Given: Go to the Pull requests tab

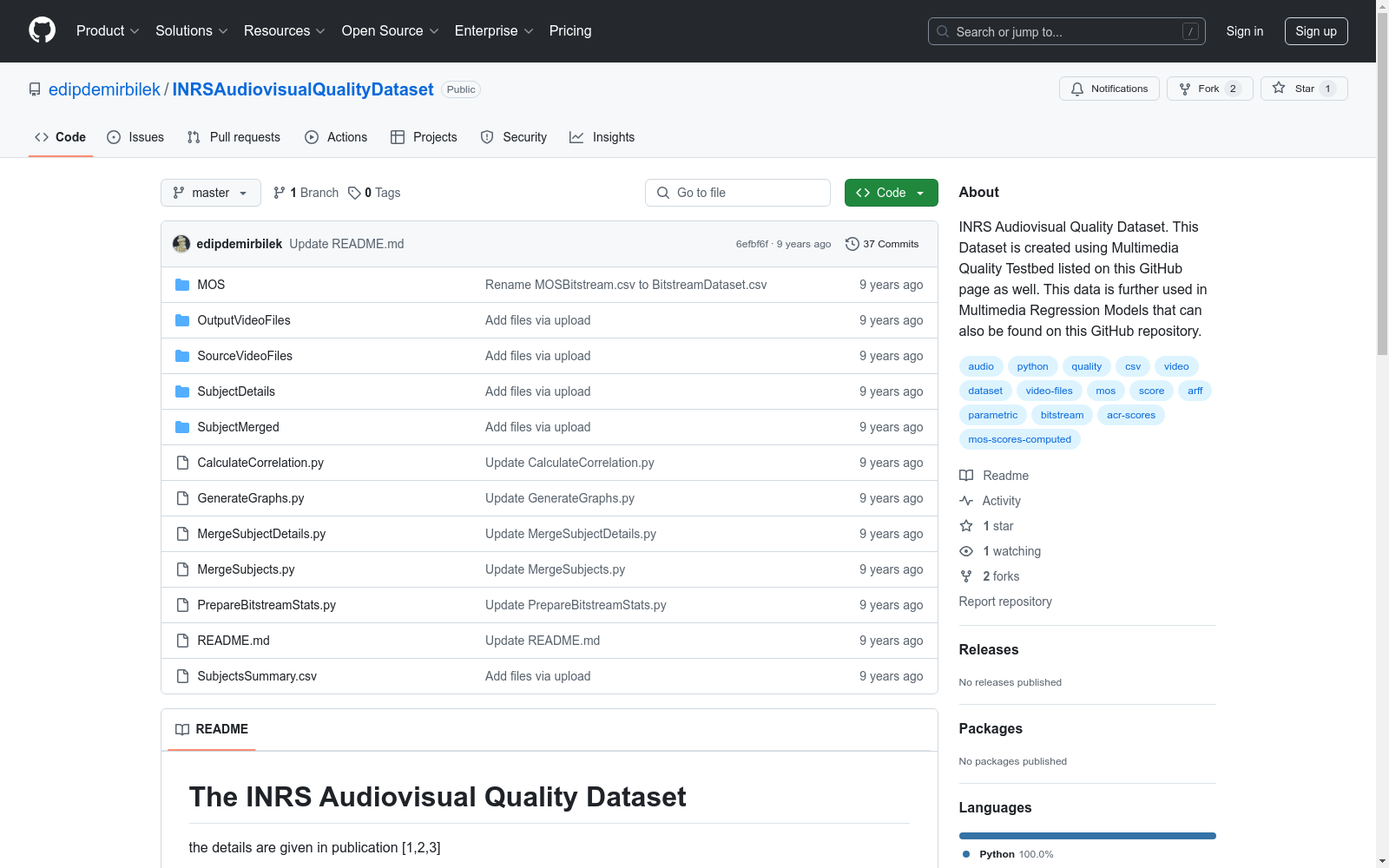Looking at the screenshot, I should click(x=234, y=137).
